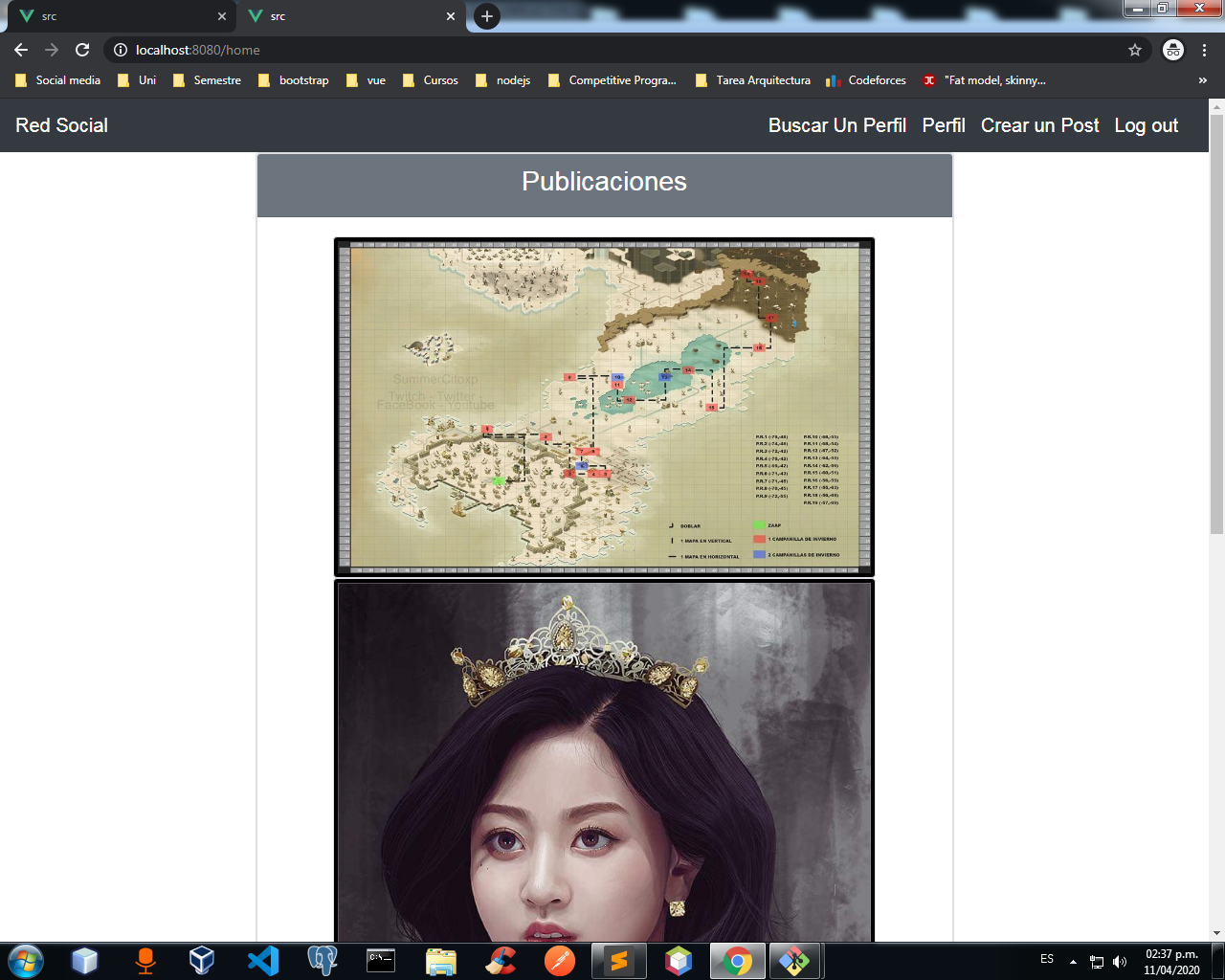Click the browser forward arrow
Image resolution: width=1225 pixels, height=980 pixels.
[x=52, y=50]
